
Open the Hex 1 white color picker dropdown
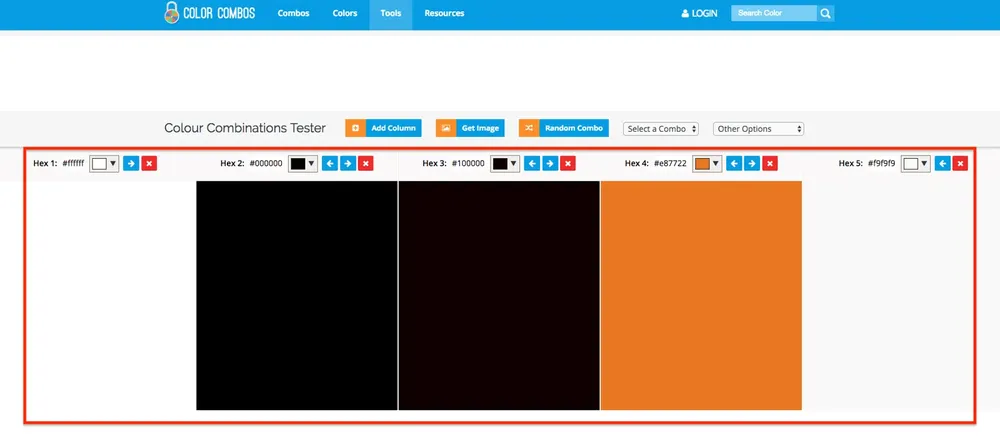pyautogui.click(x=104, y=164)
